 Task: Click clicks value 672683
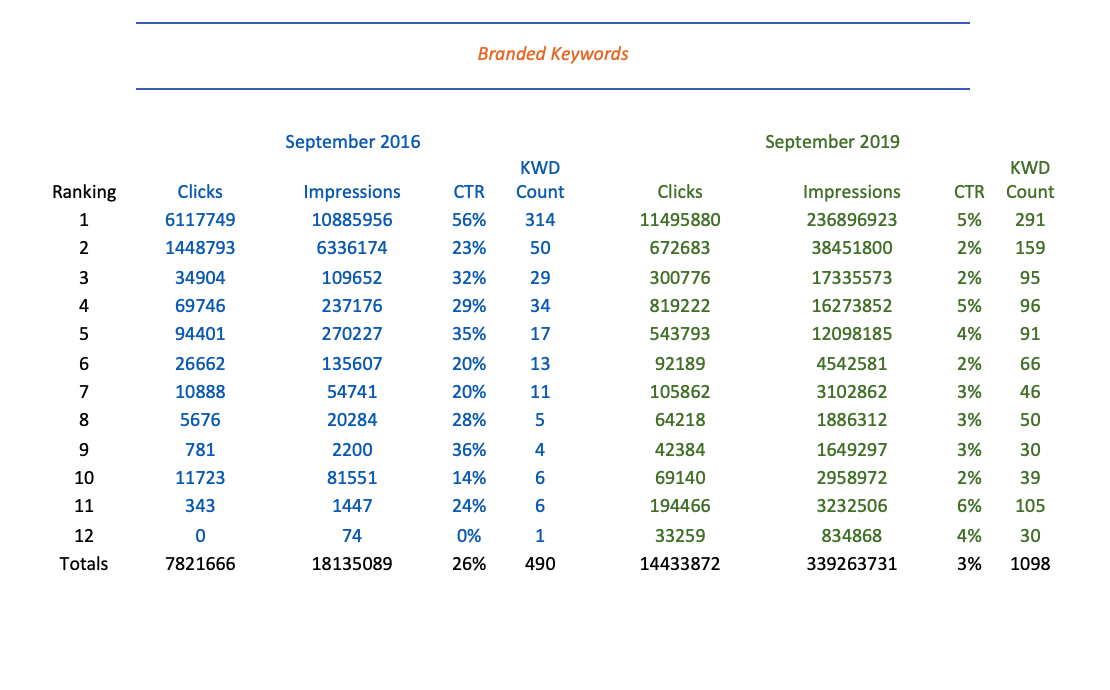[680, 248]
